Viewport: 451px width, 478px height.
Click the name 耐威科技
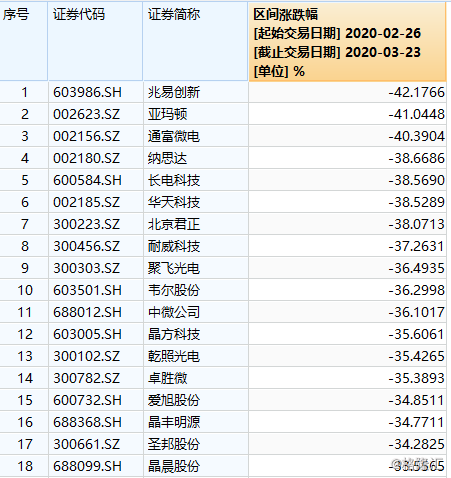coord(174,246)
